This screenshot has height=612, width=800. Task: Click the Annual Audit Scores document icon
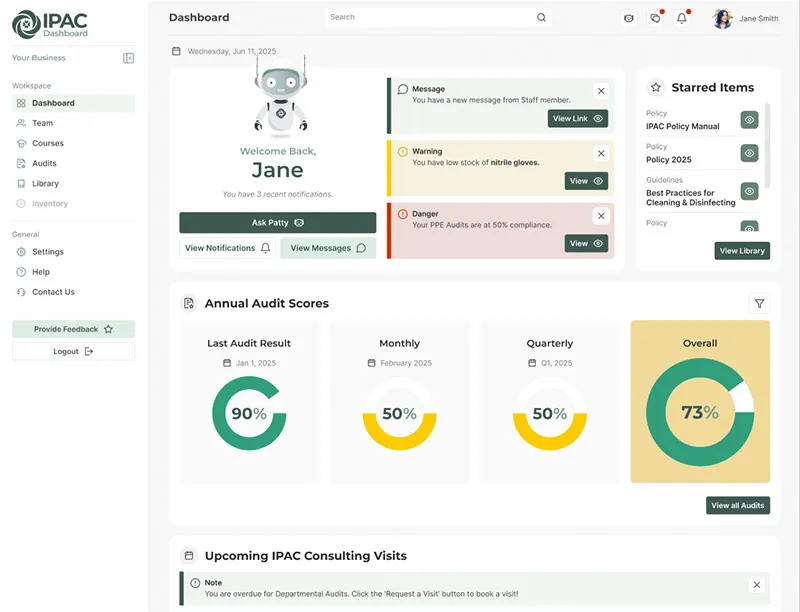point(189,303)
